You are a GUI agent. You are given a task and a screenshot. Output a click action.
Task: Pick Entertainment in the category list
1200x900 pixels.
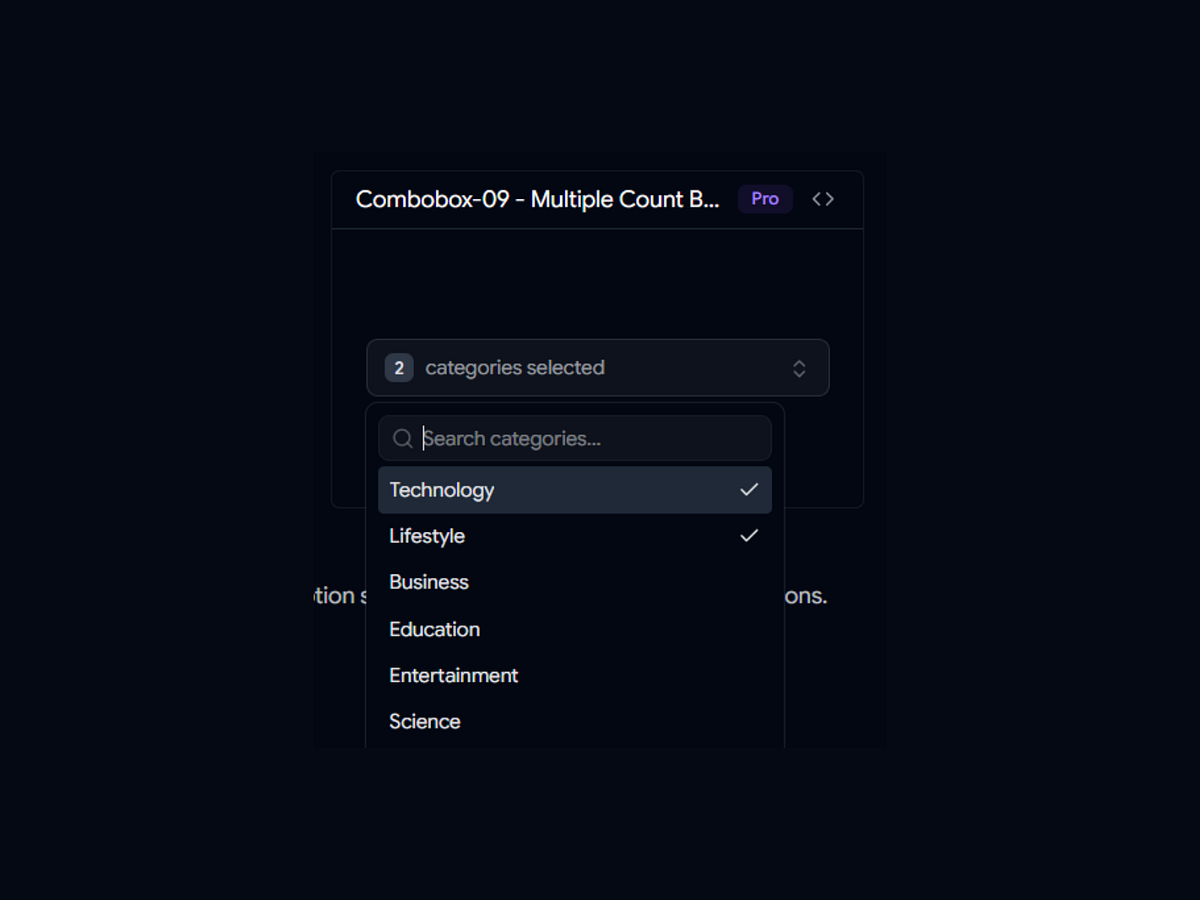tap(575, 675)
